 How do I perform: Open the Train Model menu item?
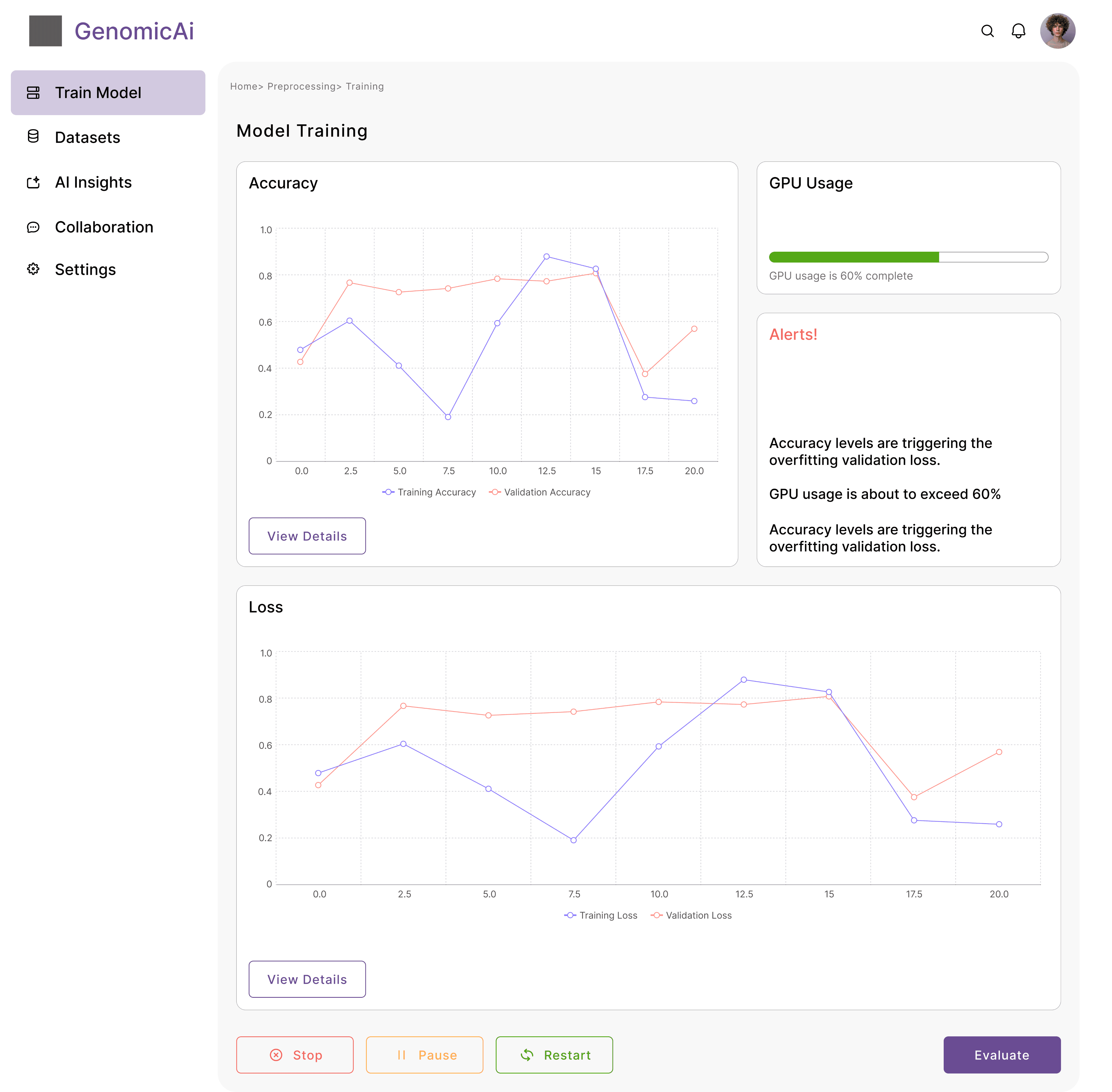click(108, 92)
